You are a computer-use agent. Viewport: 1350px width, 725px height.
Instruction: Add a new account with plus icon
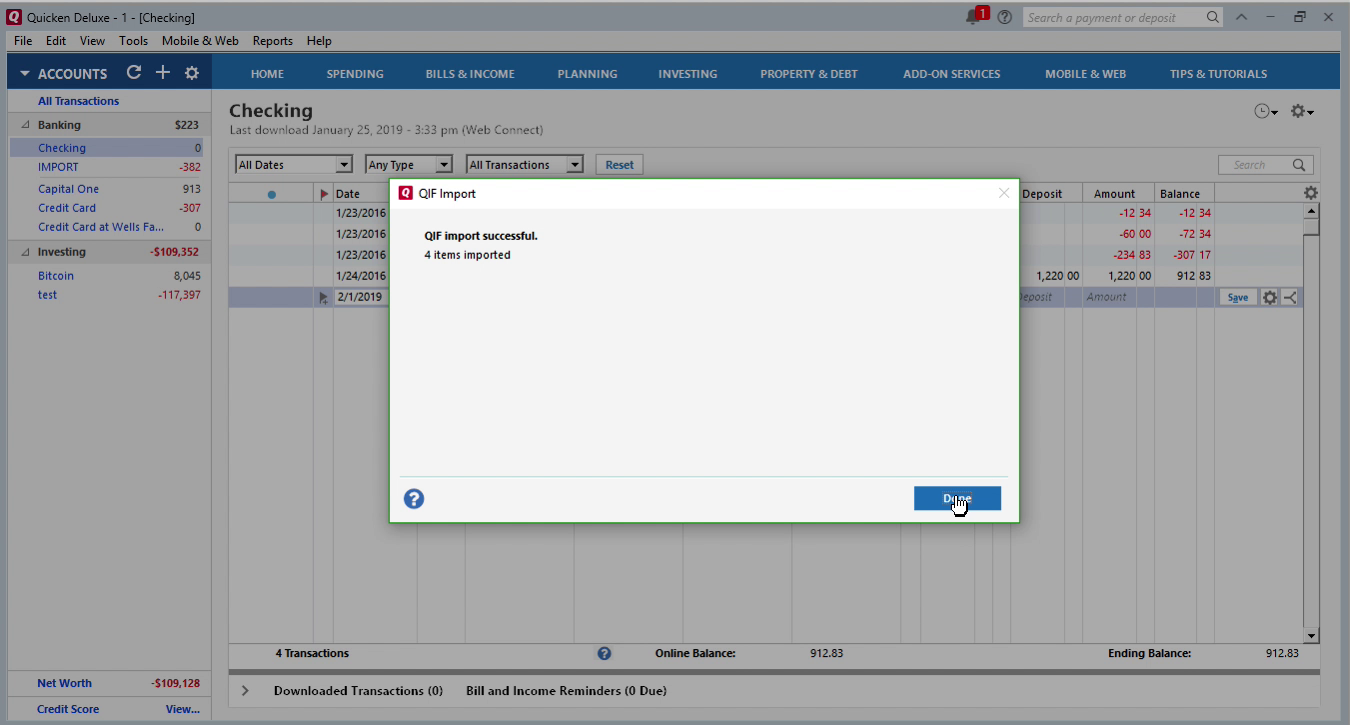(163, 73)
